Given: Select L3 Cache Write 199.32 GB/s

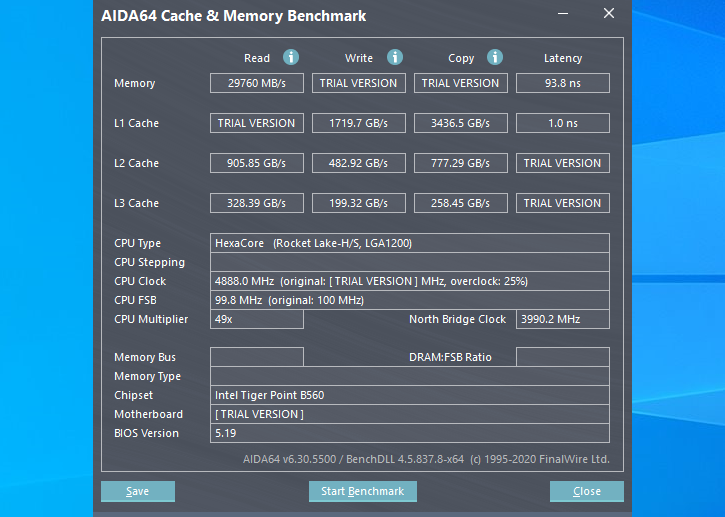Looking at the screenshot, I should pyautogui.click(x=359, y=203).
